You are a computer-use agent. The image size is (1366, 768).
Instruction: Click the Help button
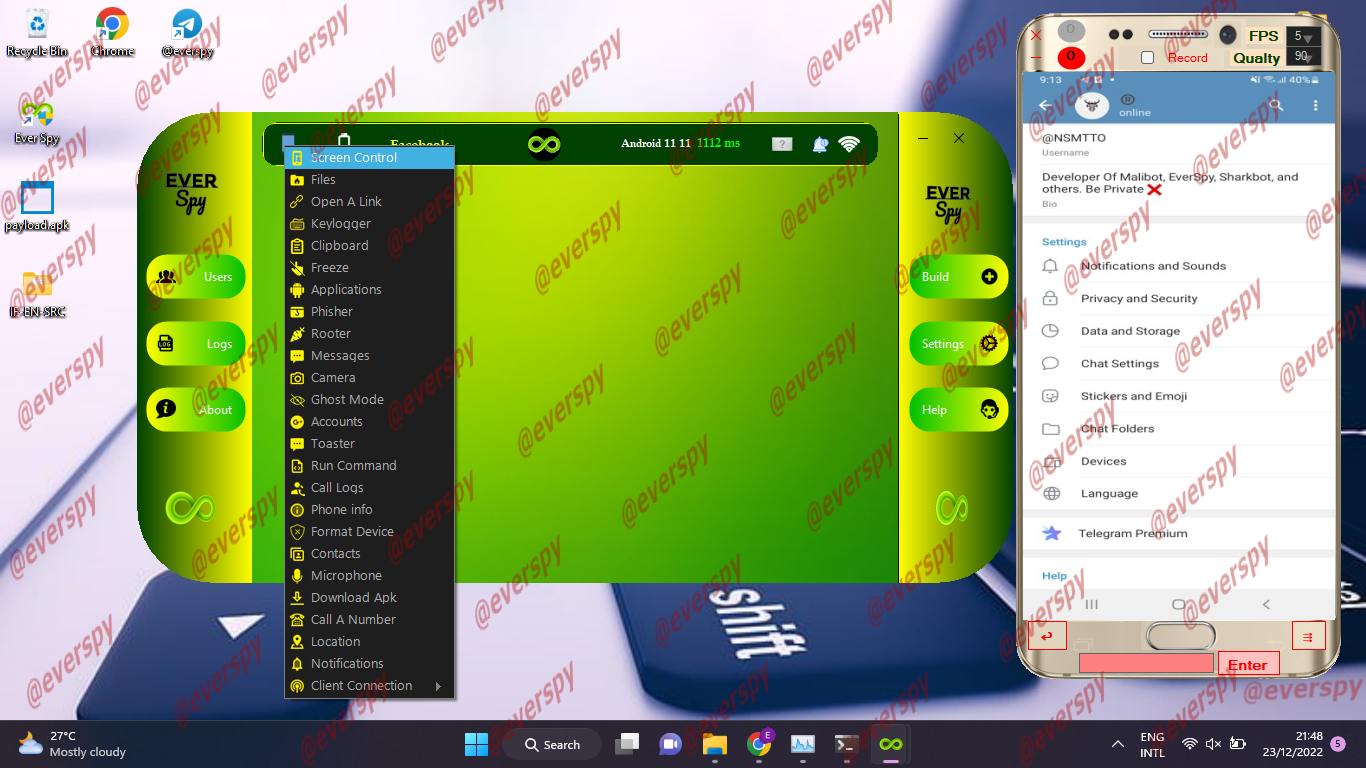click(959, 410)
